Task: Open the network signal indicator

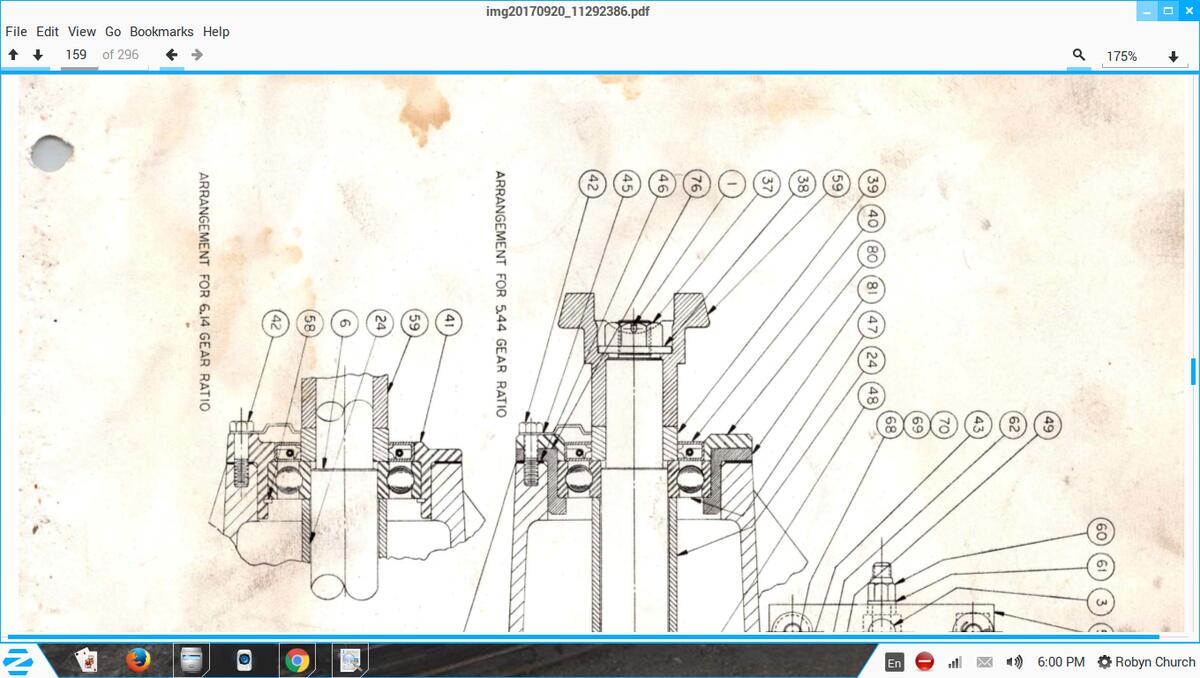Action: [954, 662]
